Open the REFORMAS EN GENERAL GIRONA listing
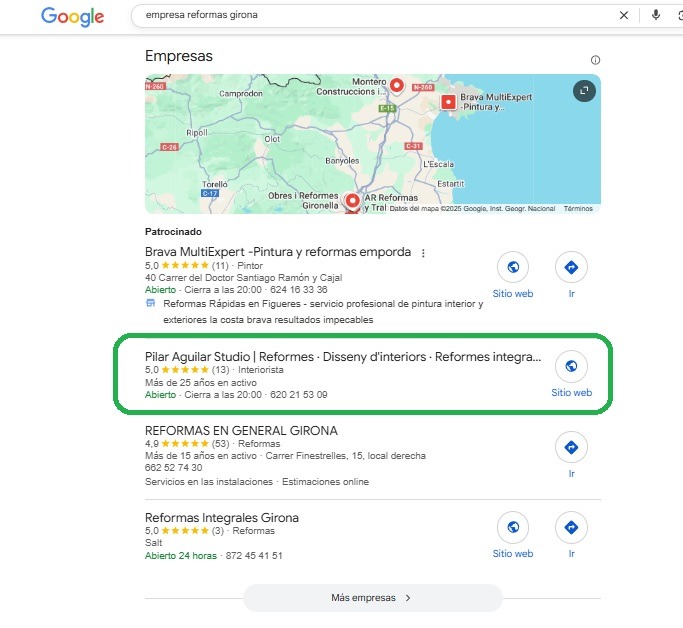 [241, 431]
